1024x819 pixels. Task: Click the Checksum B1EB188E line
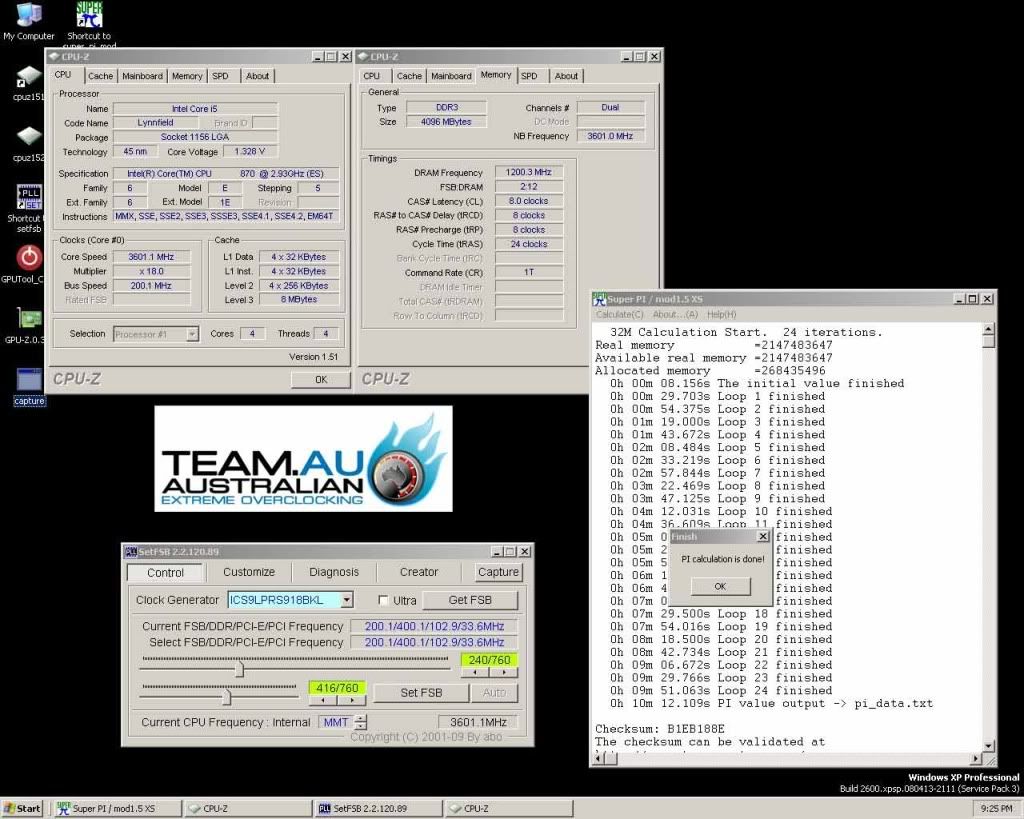[x=660, y=729]
